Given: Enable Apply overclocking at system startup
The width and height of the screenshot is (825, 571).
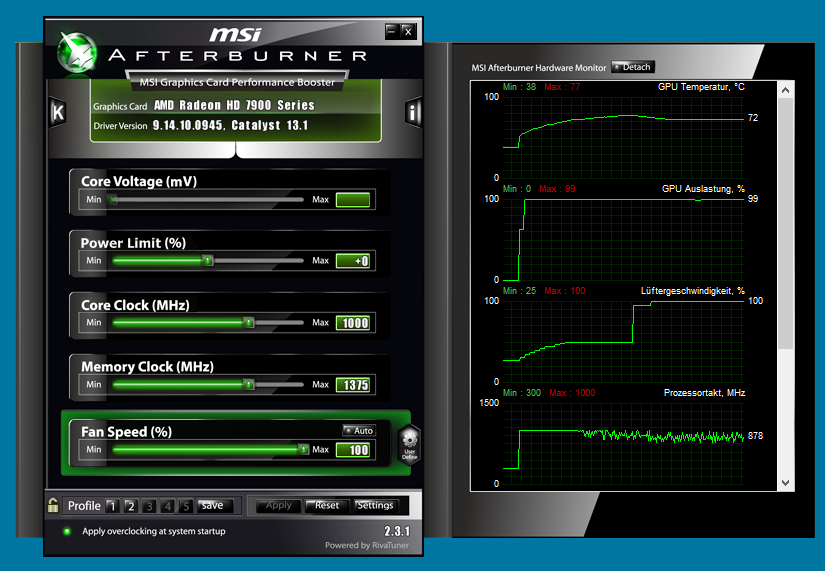Looking at the screenshot, I should tap(67, 531).
